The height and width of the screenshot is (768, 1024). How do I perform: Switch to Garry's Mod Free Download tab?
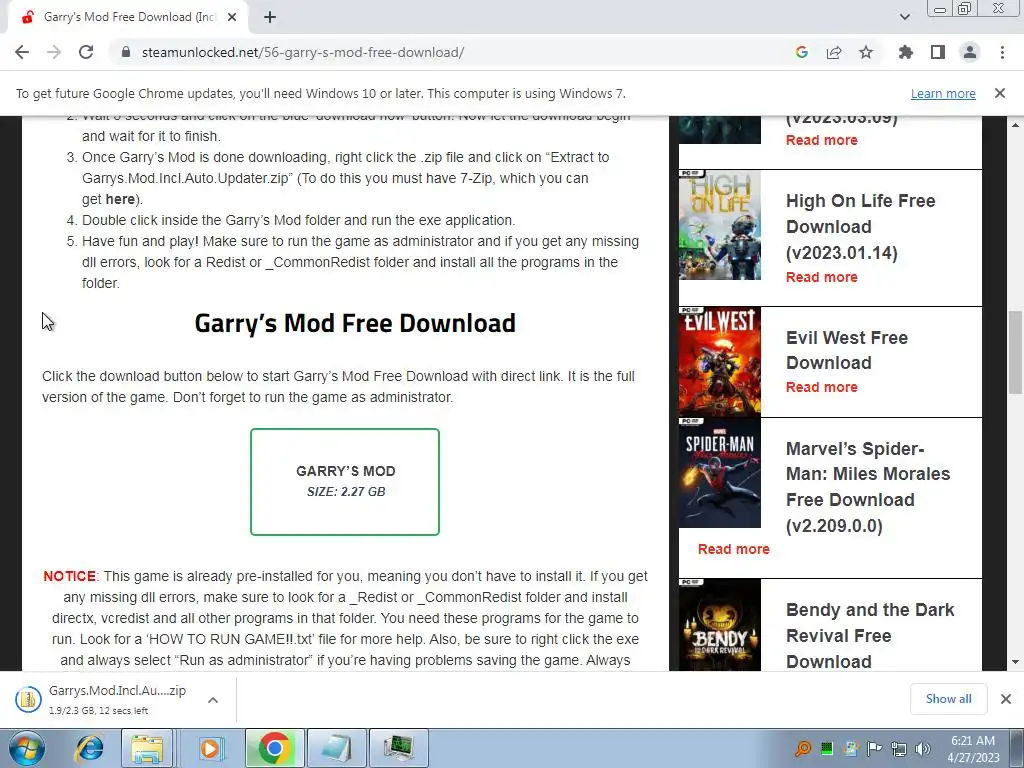pos(127,18)
